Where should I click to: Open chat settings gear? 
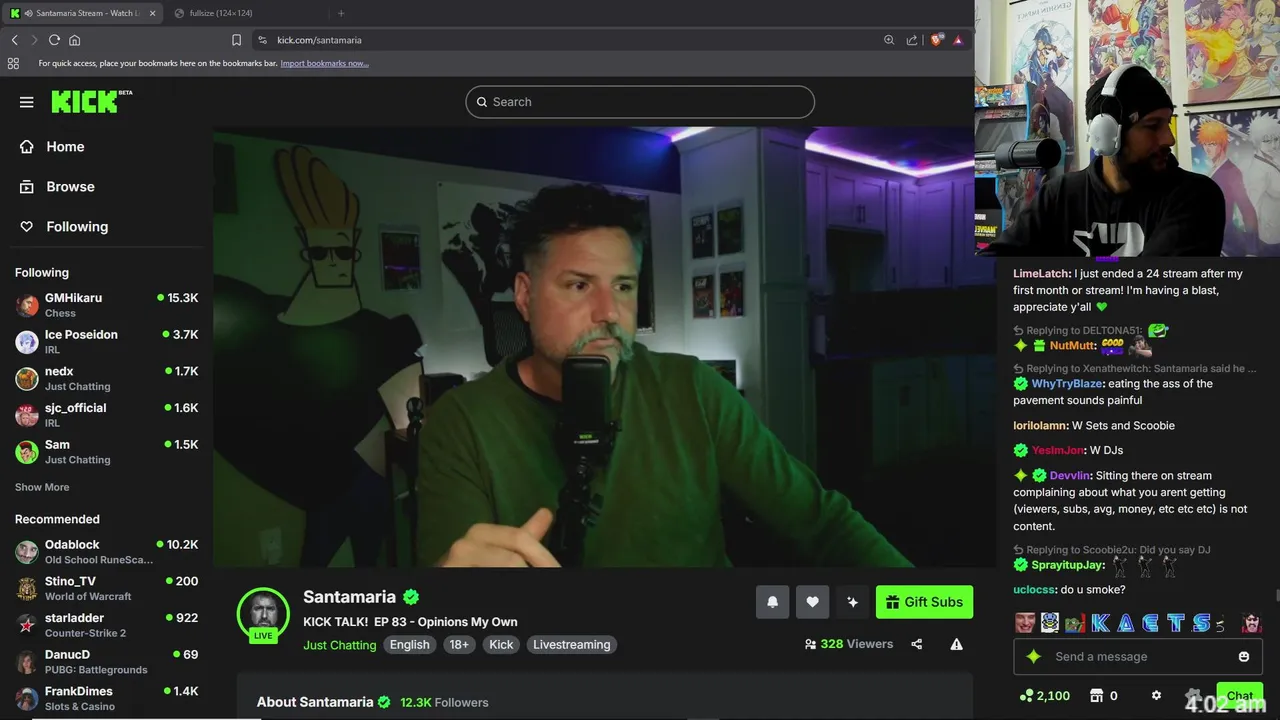1156,696
